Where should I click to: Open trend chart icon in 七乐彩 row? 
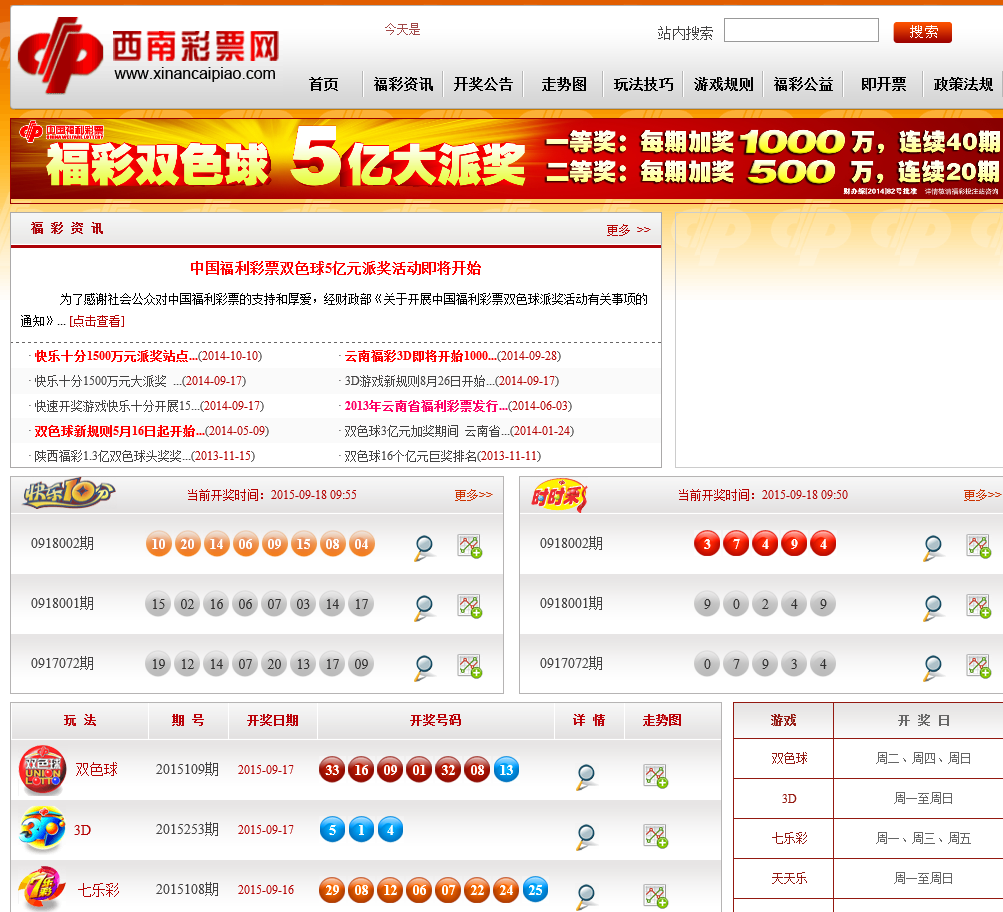pos(656,896)
